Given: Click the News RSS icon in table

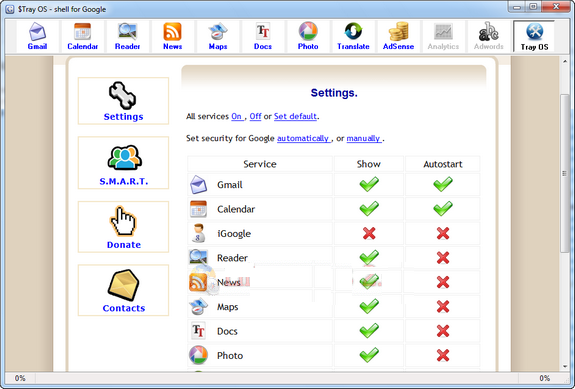Looking at the screenshot, I should click(198, 282).
